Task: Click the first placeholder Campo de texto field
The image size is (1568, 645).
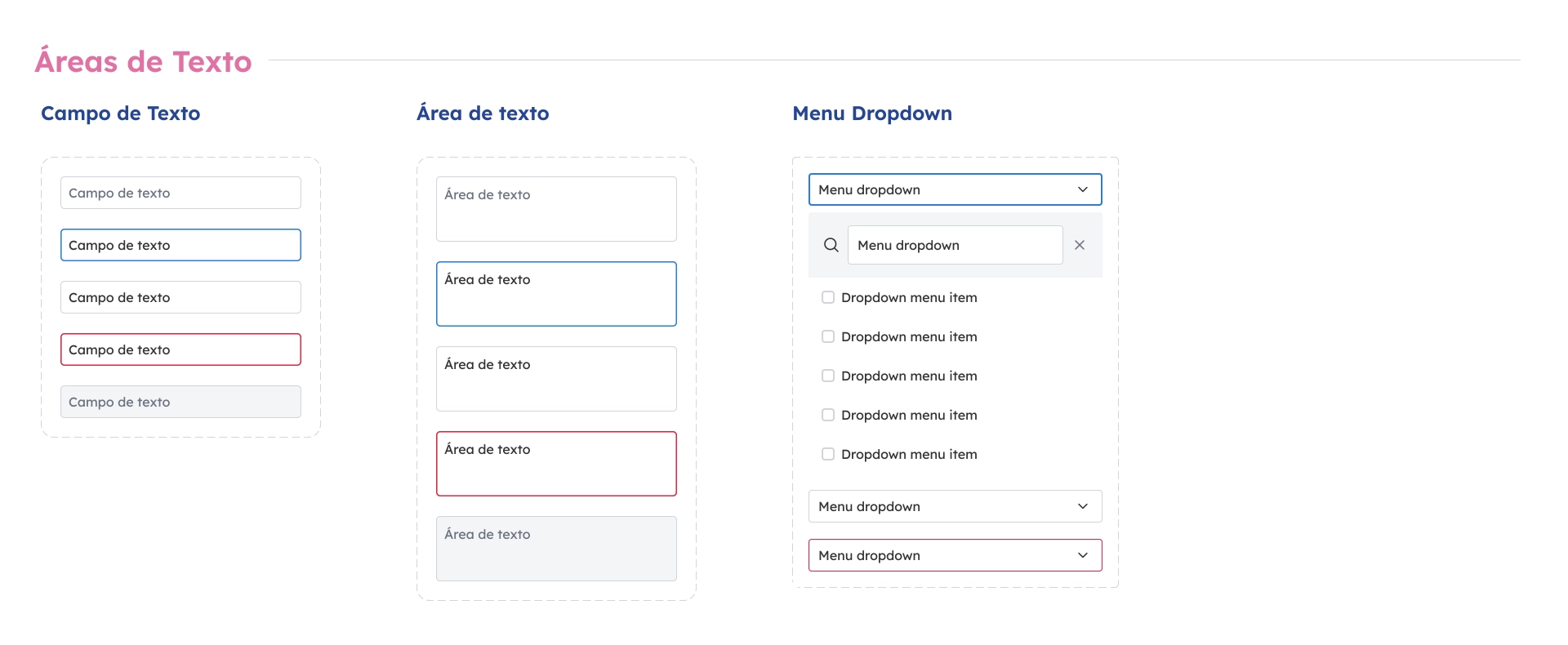Action: (180, 193)
